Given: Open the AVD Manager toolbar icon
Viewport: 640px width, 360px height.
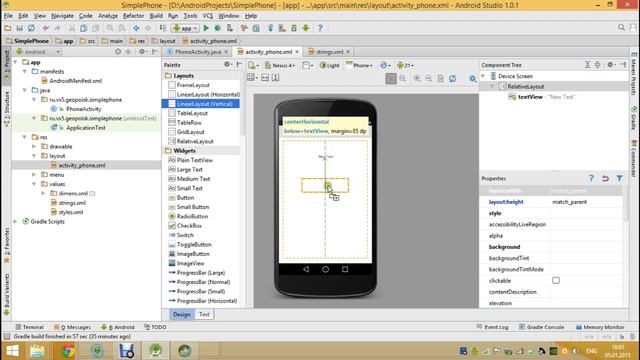Looking at the screenshot, I should point(282,28).
